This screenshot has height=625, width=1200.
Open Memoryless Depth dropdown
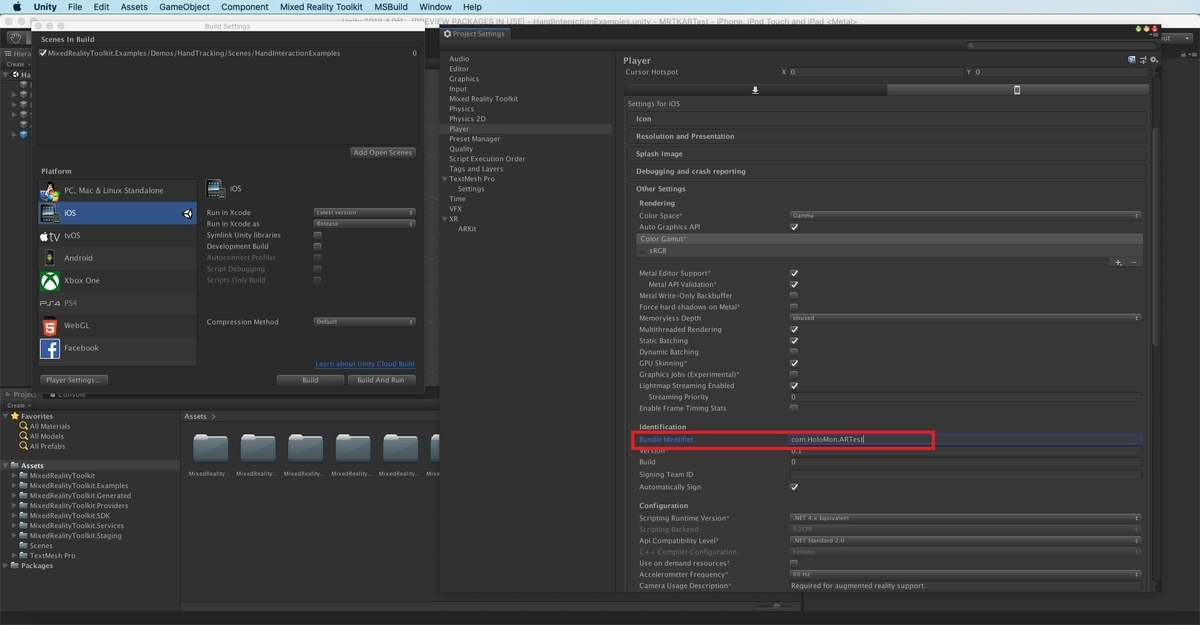coord(965,318)
